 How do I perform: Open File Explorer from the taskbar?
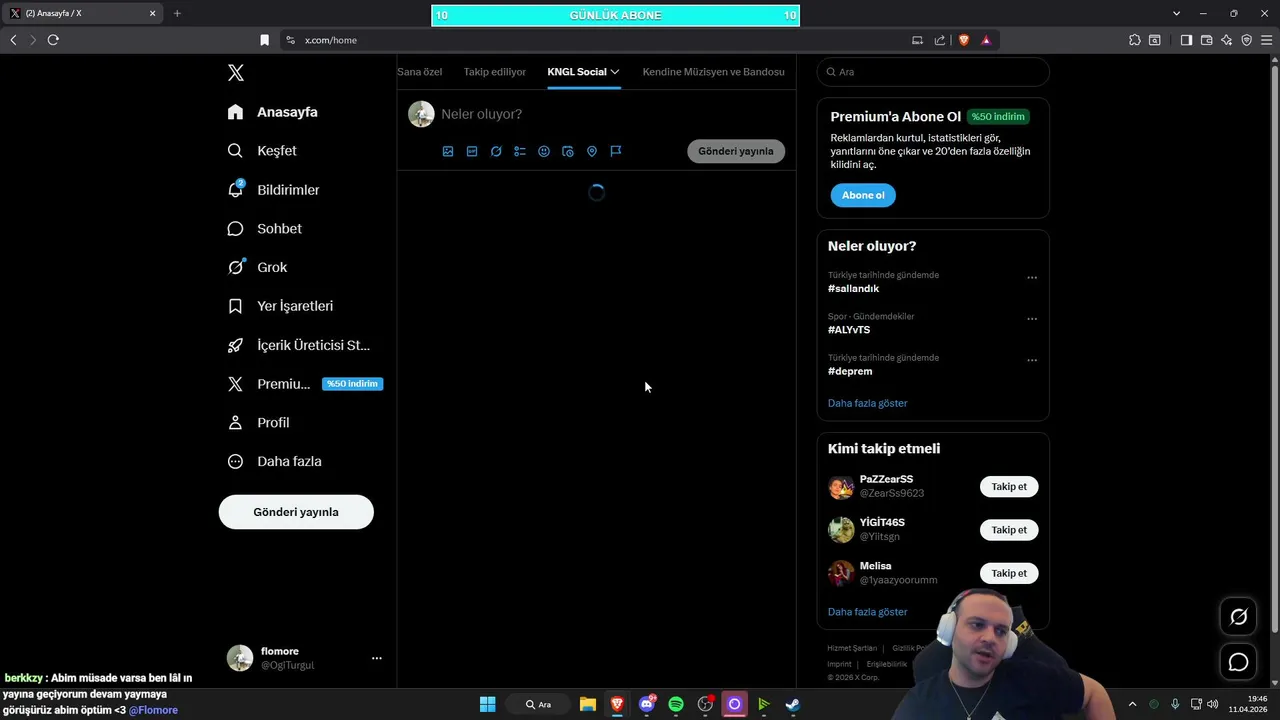click(x=588, y=704)
